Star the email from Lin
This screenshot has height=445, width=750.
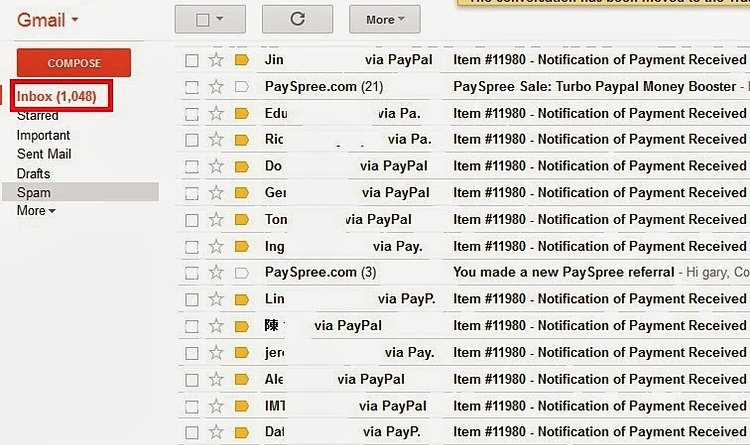coord(216,300)
